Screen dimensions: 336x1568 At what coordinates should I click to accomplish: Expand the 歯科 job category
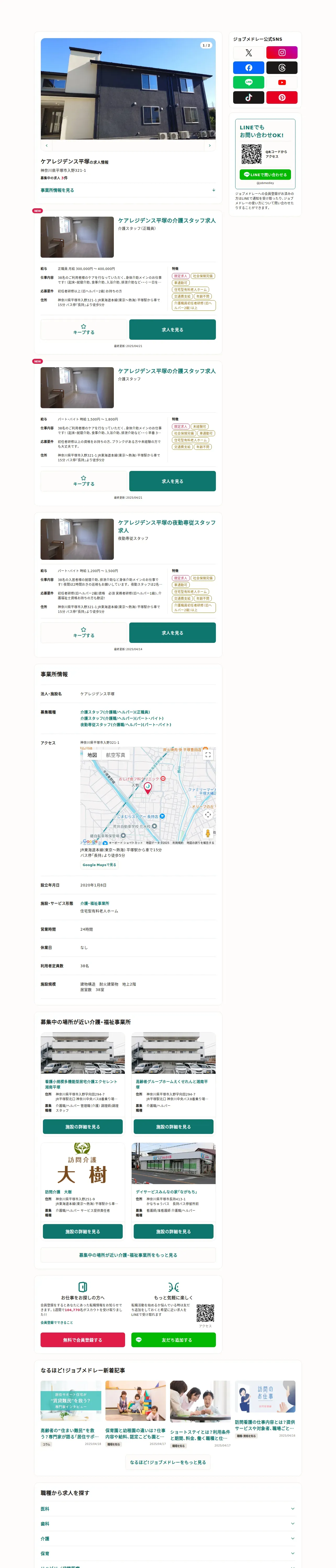pos(168,1524)
